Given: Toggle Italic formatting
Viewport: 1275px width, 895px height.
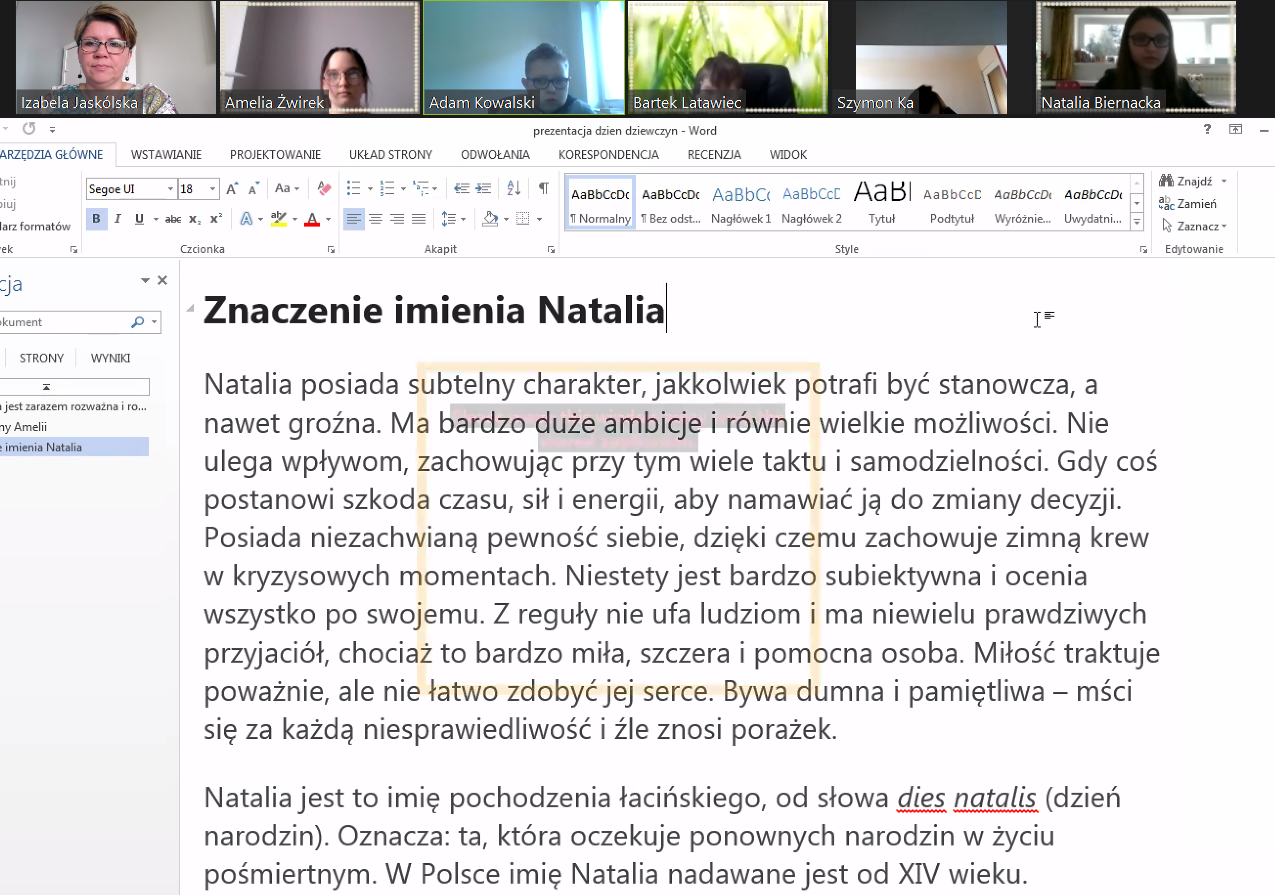Looking at the screenshot, I should pos(117,219).
